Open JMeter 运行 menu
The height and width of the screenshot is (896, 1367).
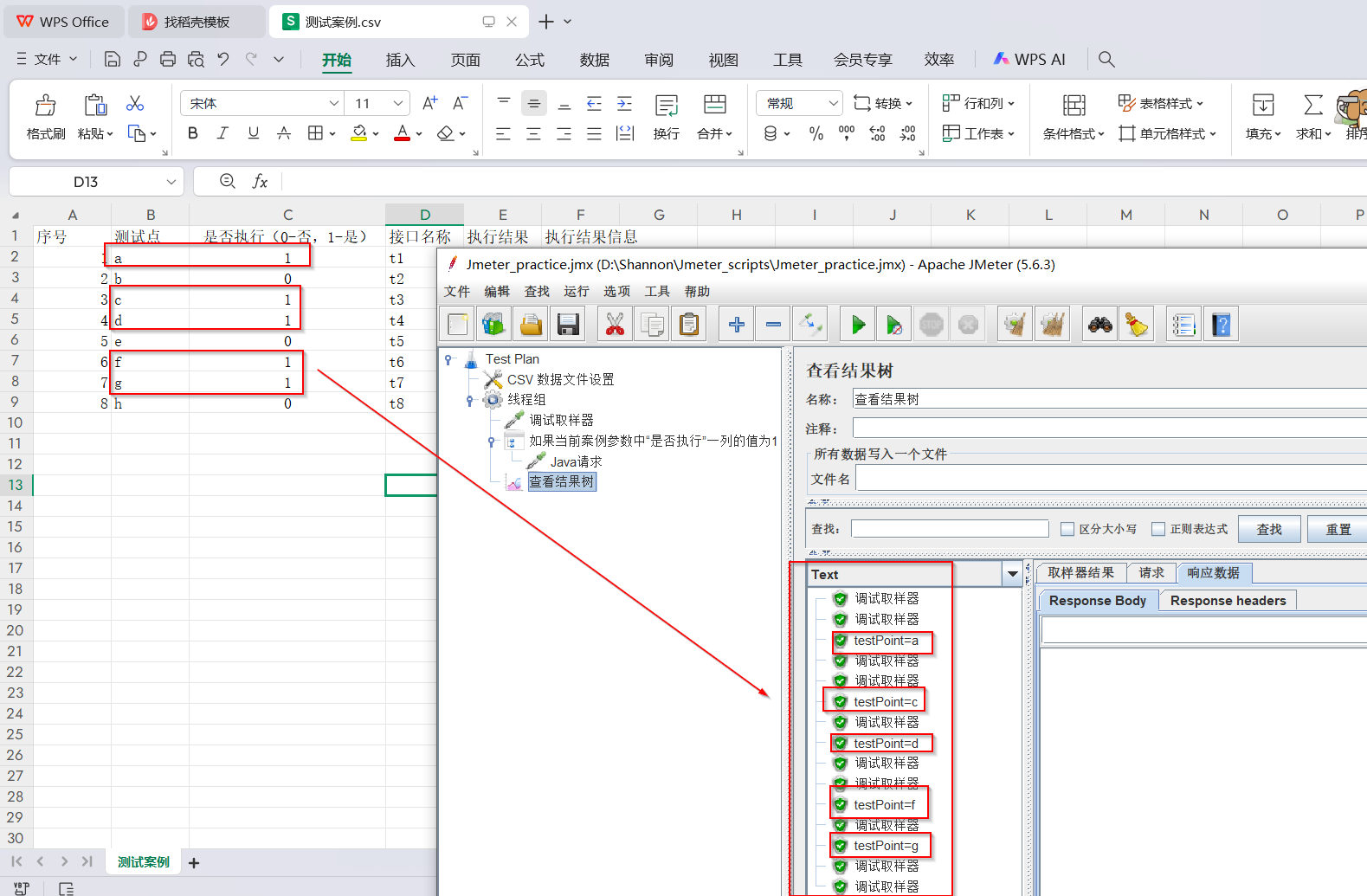click(x=576, y=292)
